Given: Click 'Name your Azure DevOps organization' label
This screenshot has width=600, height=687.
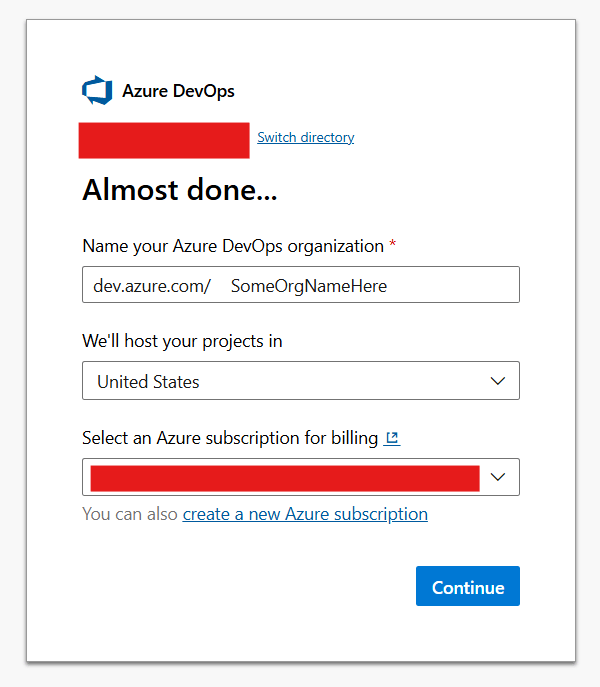Looking at the screenshot, I should (233, 246).
